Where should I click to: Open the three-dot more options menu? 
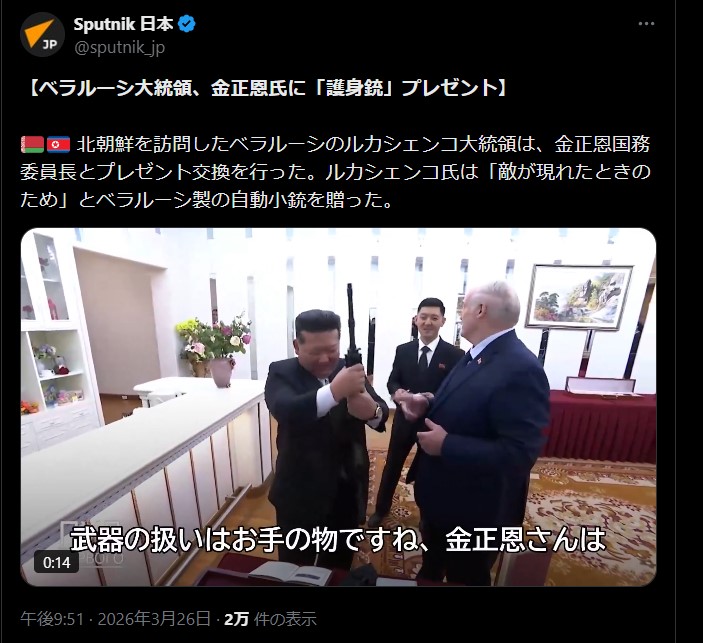(646, 24)
